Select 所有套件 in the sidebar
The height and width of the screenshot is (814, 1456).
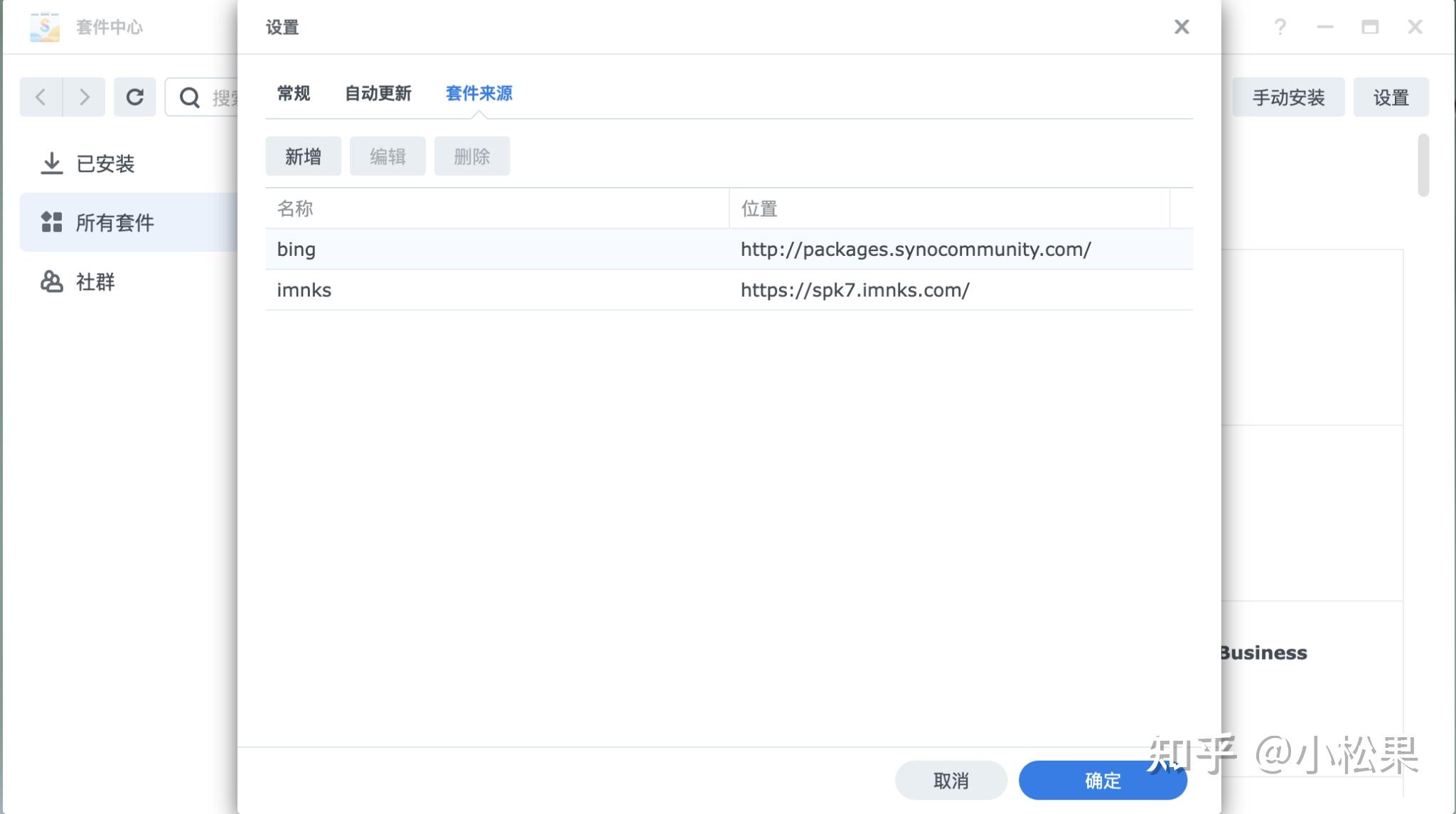(128, 222)
